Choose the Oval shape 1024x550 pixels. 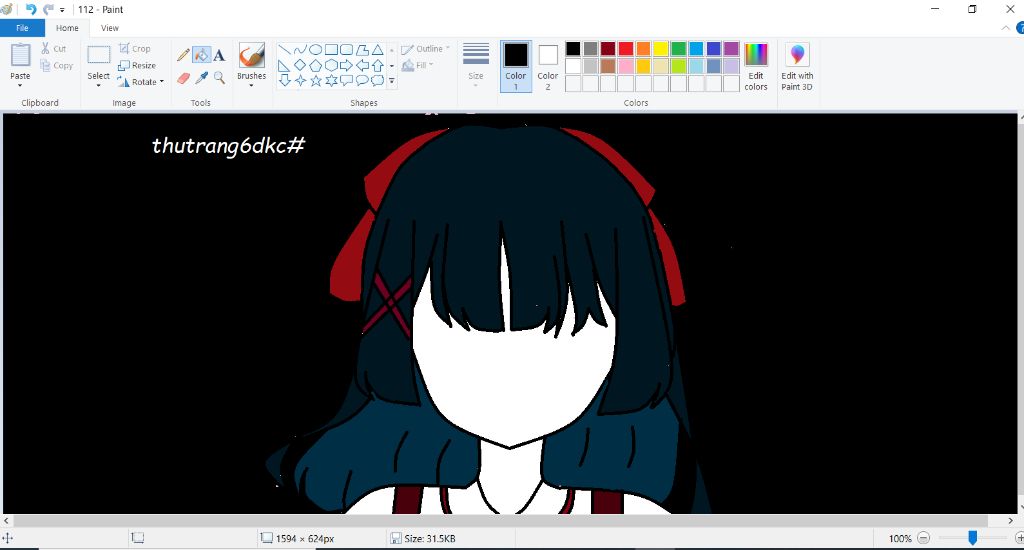point(315,50)
